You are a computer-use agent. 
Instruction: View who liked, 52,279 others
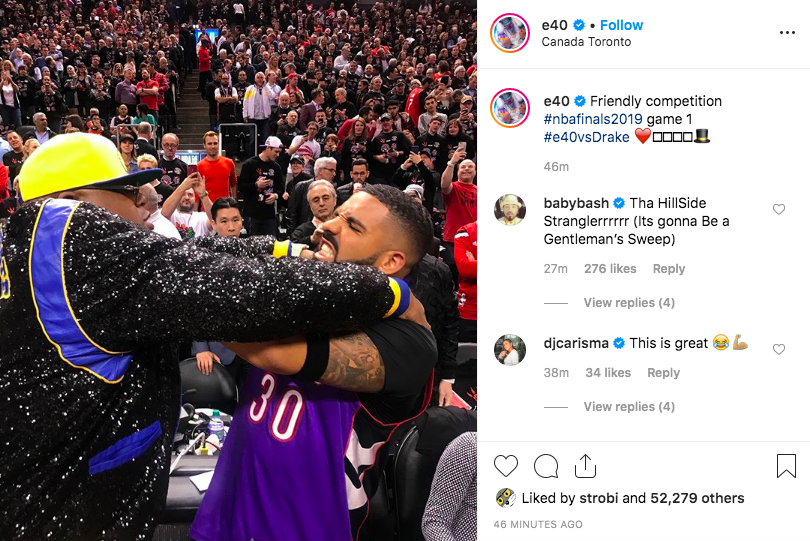[x=697, y=498]
